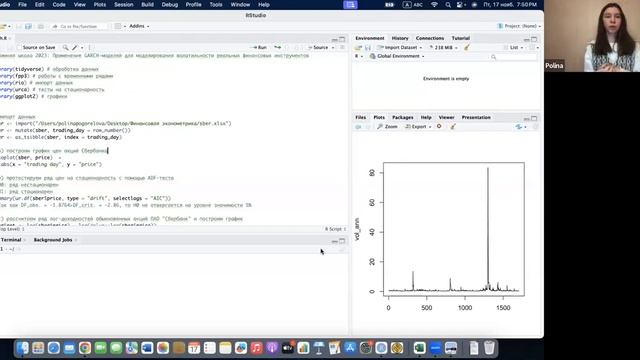Open the Tools menu
Image resolution: width=640 pixels, height=360 pixels.
coord(216,4)
